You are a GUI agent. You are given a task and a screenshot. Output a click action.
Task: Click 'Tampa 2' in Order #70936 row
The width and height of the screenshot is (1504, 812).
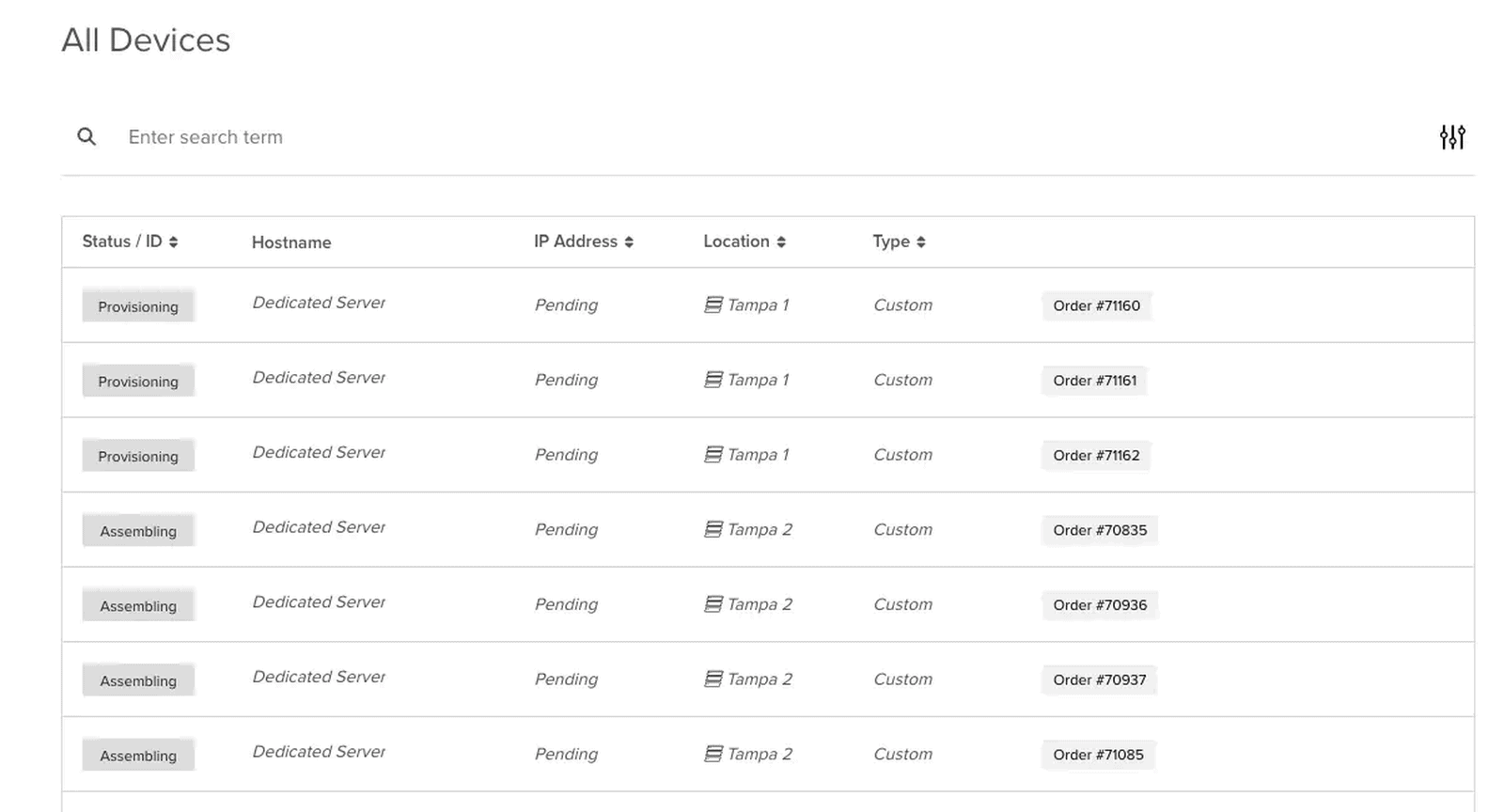click(760, 604)
